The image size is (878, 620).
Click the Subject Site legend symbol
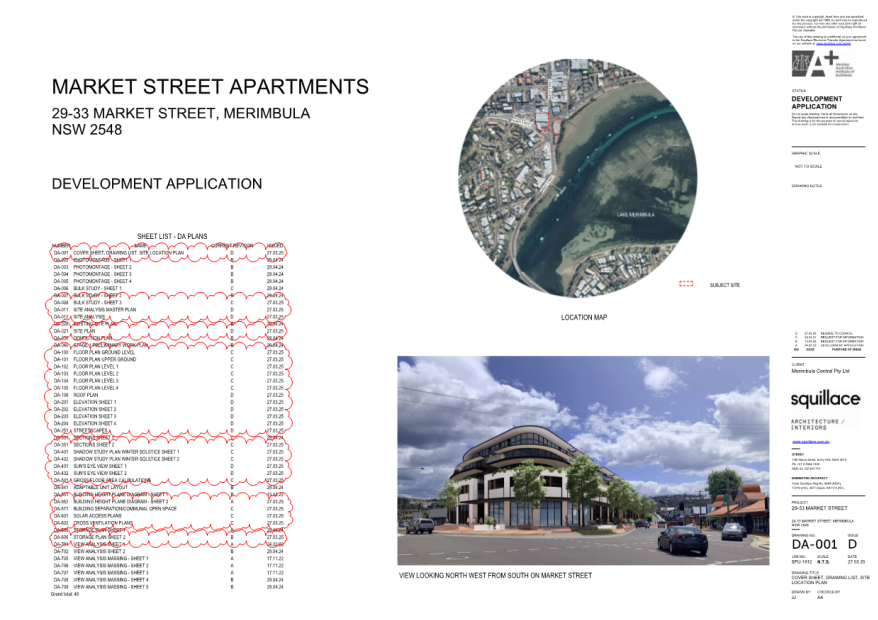[686, 283]
